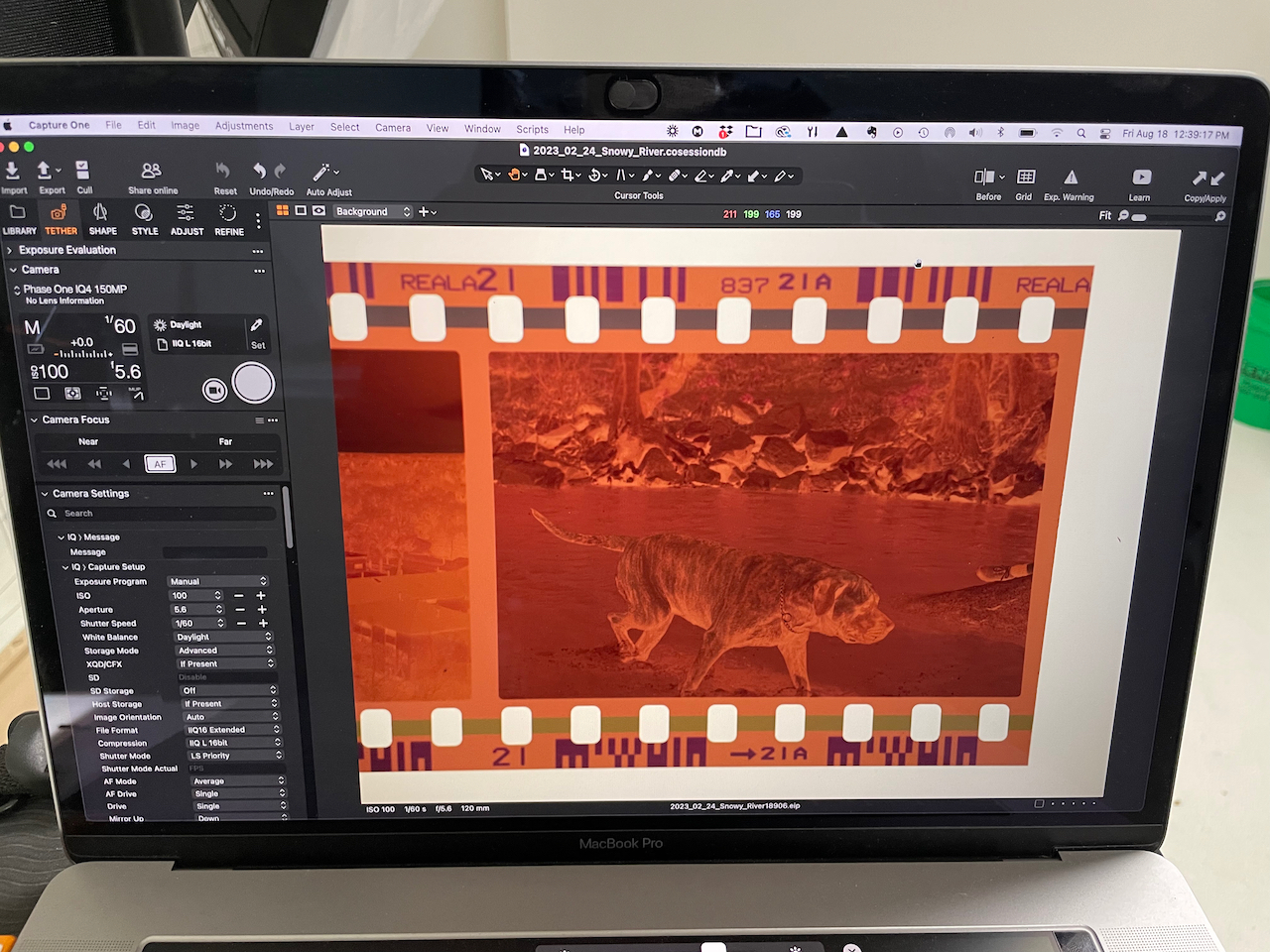Select the Pan hand cursor tool
Screen dimensions: 1270x952
(x=515, y=176)
